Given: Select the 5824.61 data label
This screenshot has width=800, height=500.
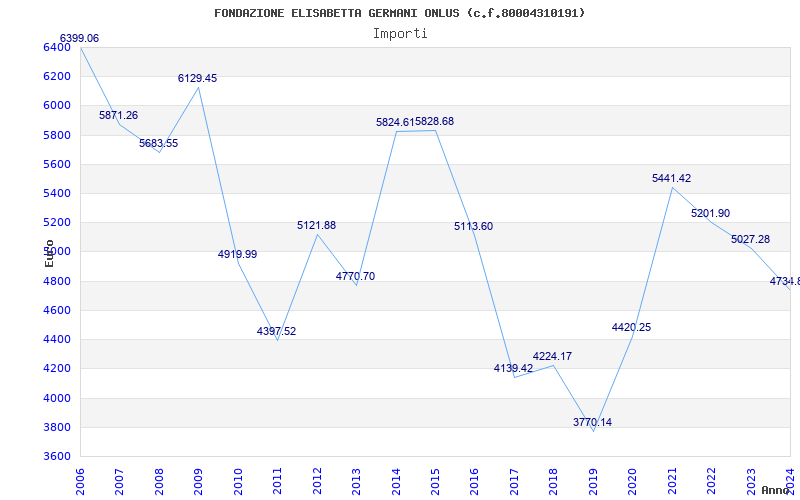Looking at the screenshot, I should (x=395, y=122).
